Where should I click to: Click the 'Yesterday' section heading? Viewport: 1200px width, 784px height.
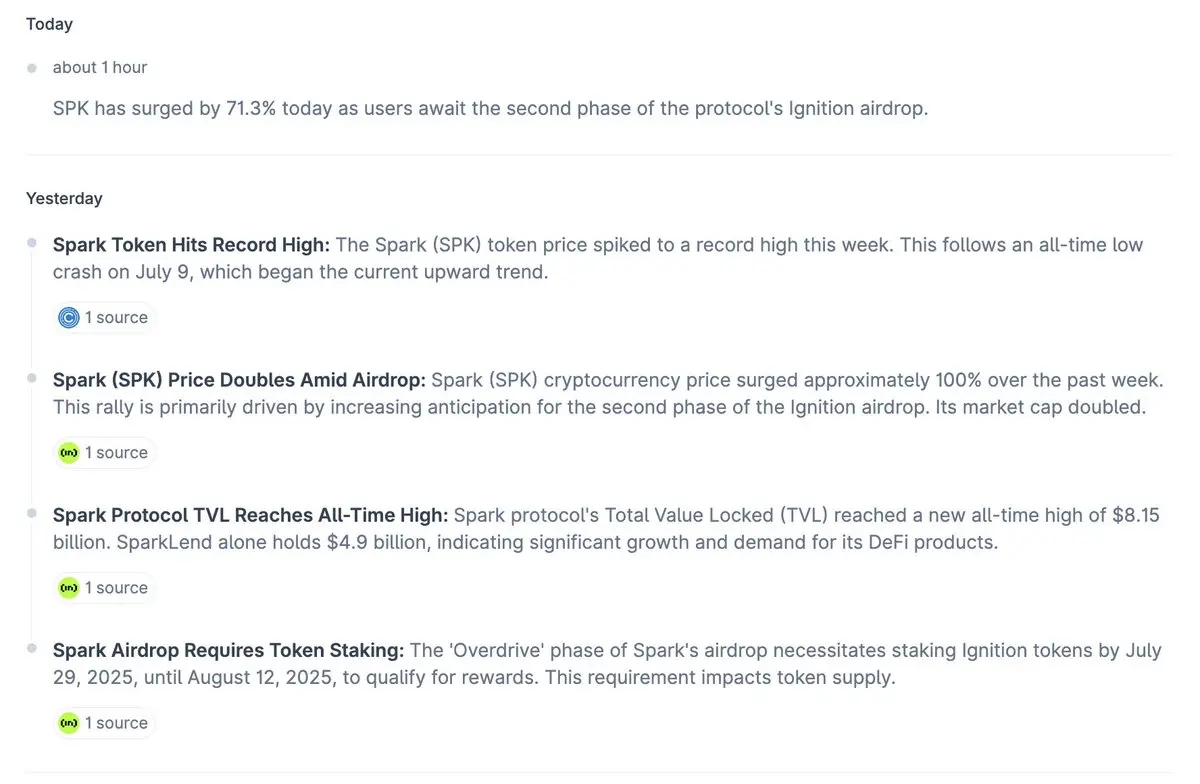click(64, 199)
